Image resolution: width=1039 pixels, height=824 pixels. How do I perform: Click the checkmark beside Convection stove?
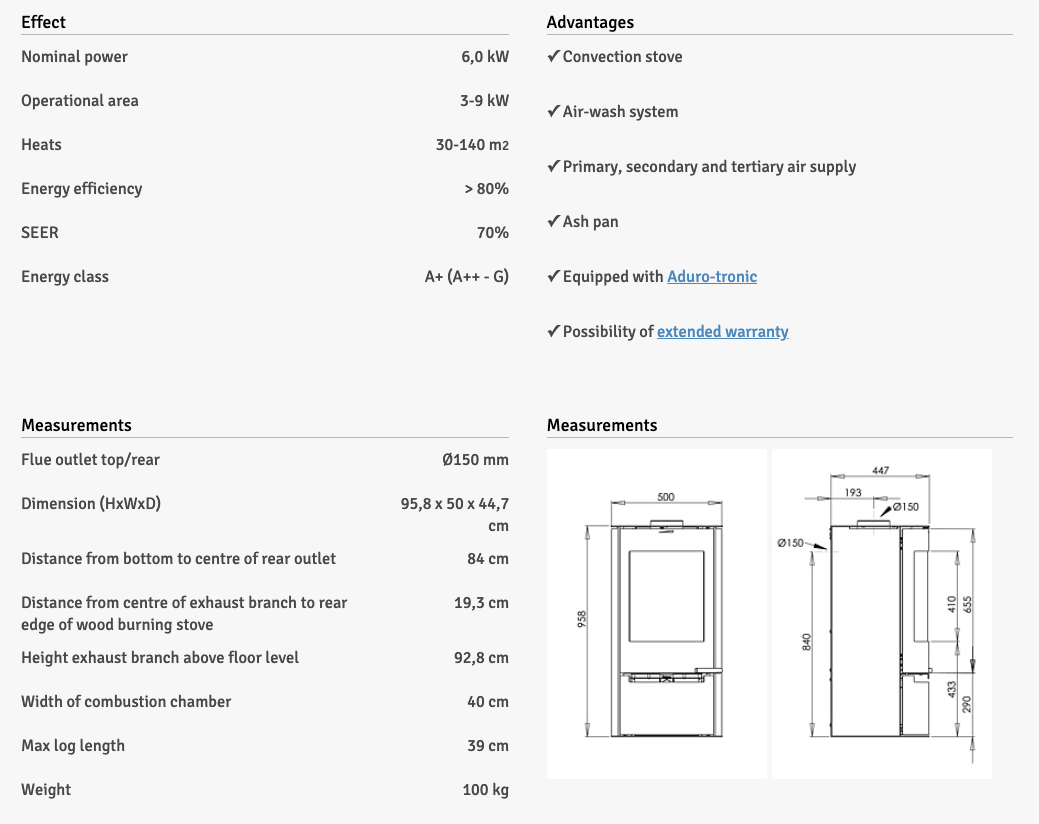pos(553,57)
